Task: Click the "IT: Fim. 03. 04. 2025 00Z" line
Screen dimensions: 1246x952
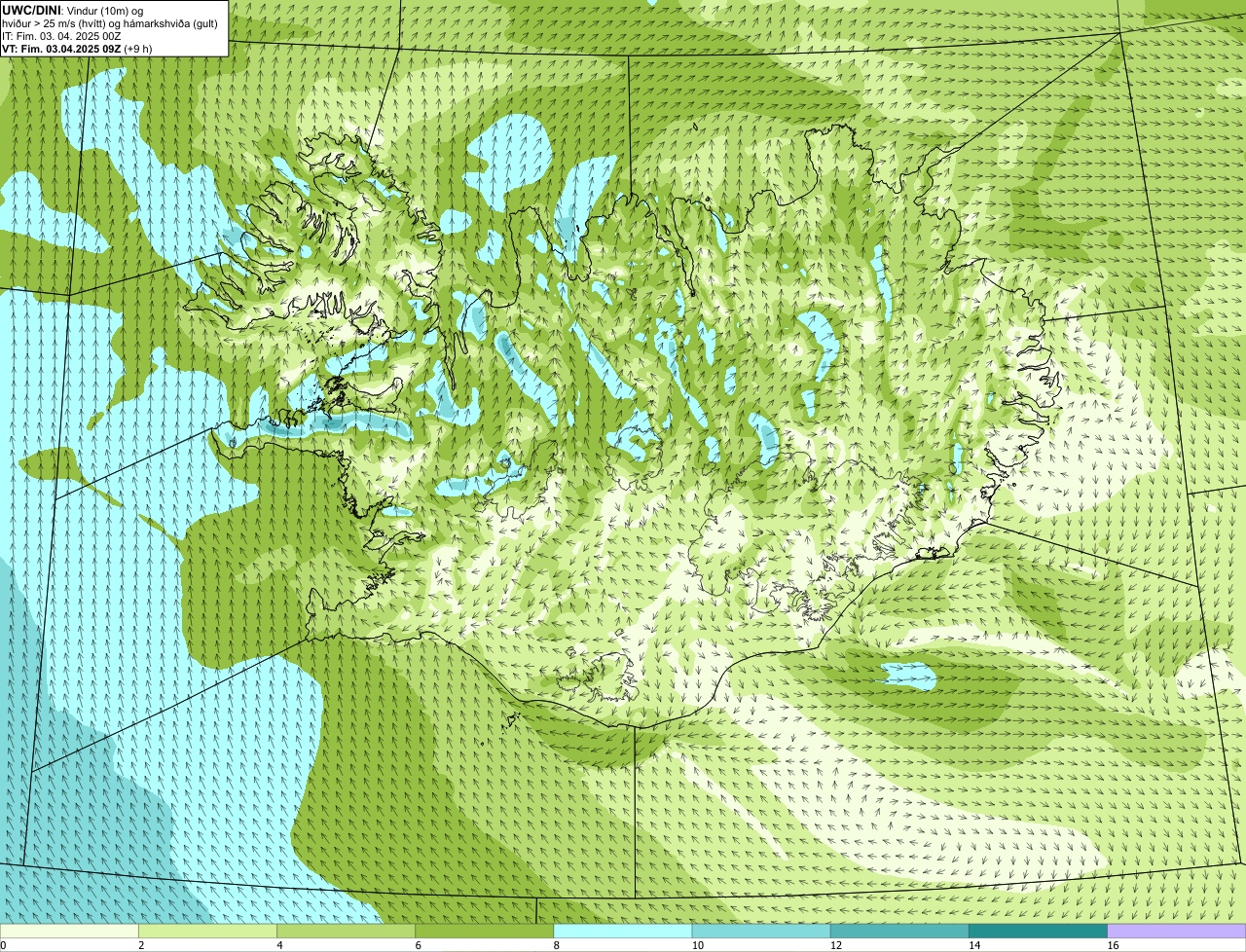Action: coord(62,36)
